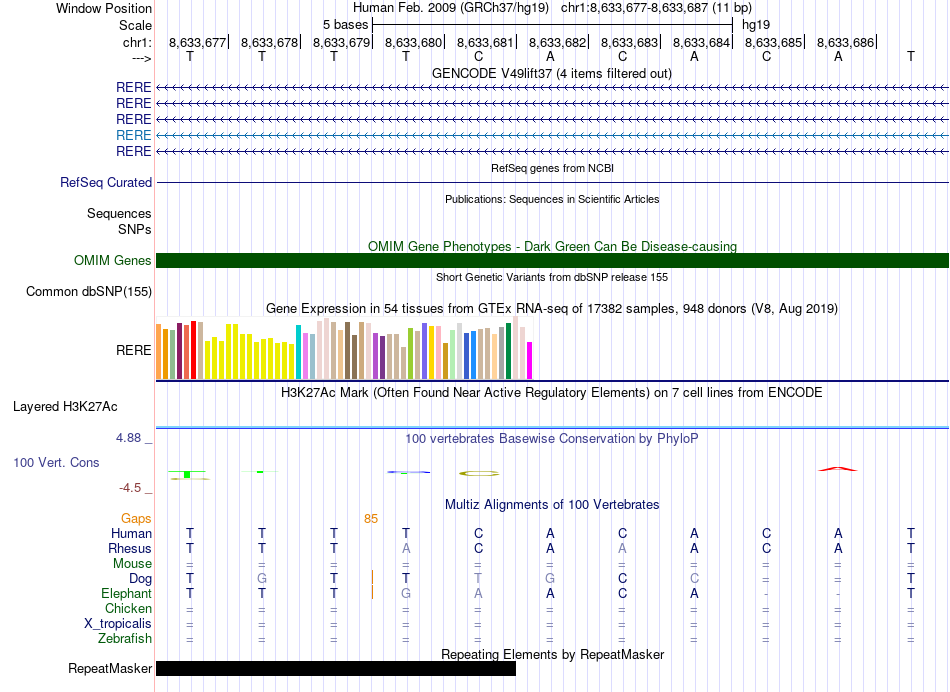Click Multiz Alignments of 100 Vertebrates title
The width and height of the screenshot is (950, 692).
click(x=552, y=504)
